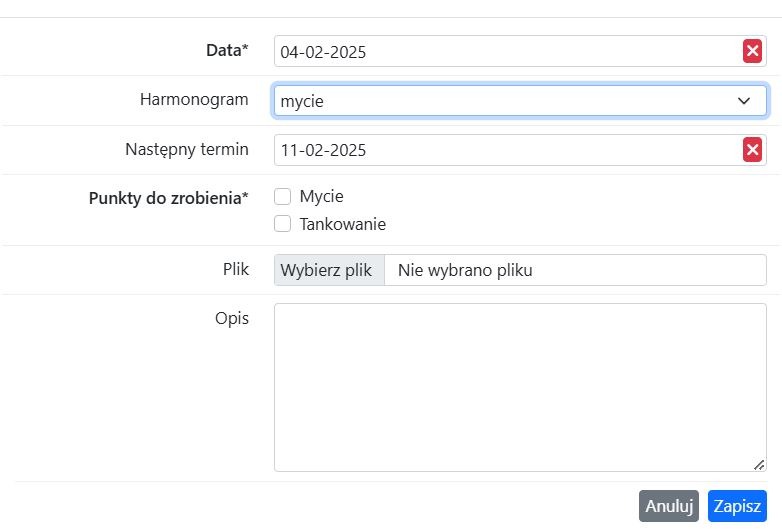Click the Anuluj button
Viewport: 782px width, 529px height.
(x=669, y=506)
